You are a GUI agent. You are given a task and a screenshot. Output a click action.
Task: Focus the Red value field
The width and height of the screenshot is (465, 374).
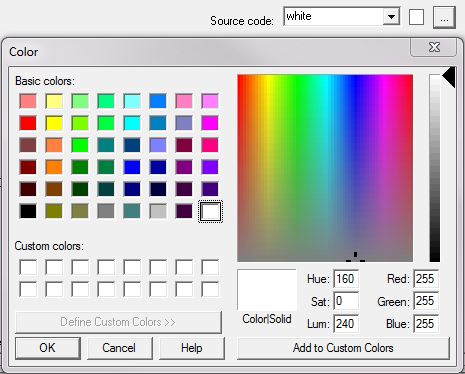click(426, 279)
